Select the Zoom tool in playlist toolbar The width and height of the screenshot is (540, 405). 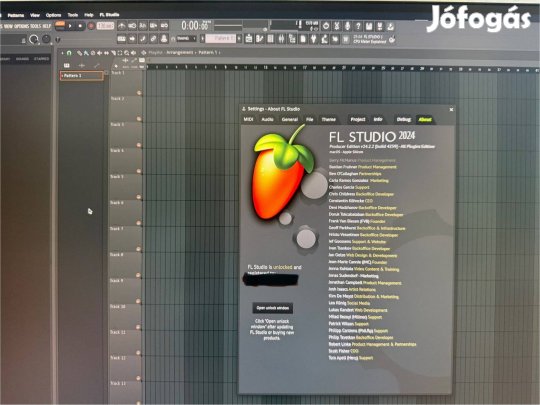(126, 53)
